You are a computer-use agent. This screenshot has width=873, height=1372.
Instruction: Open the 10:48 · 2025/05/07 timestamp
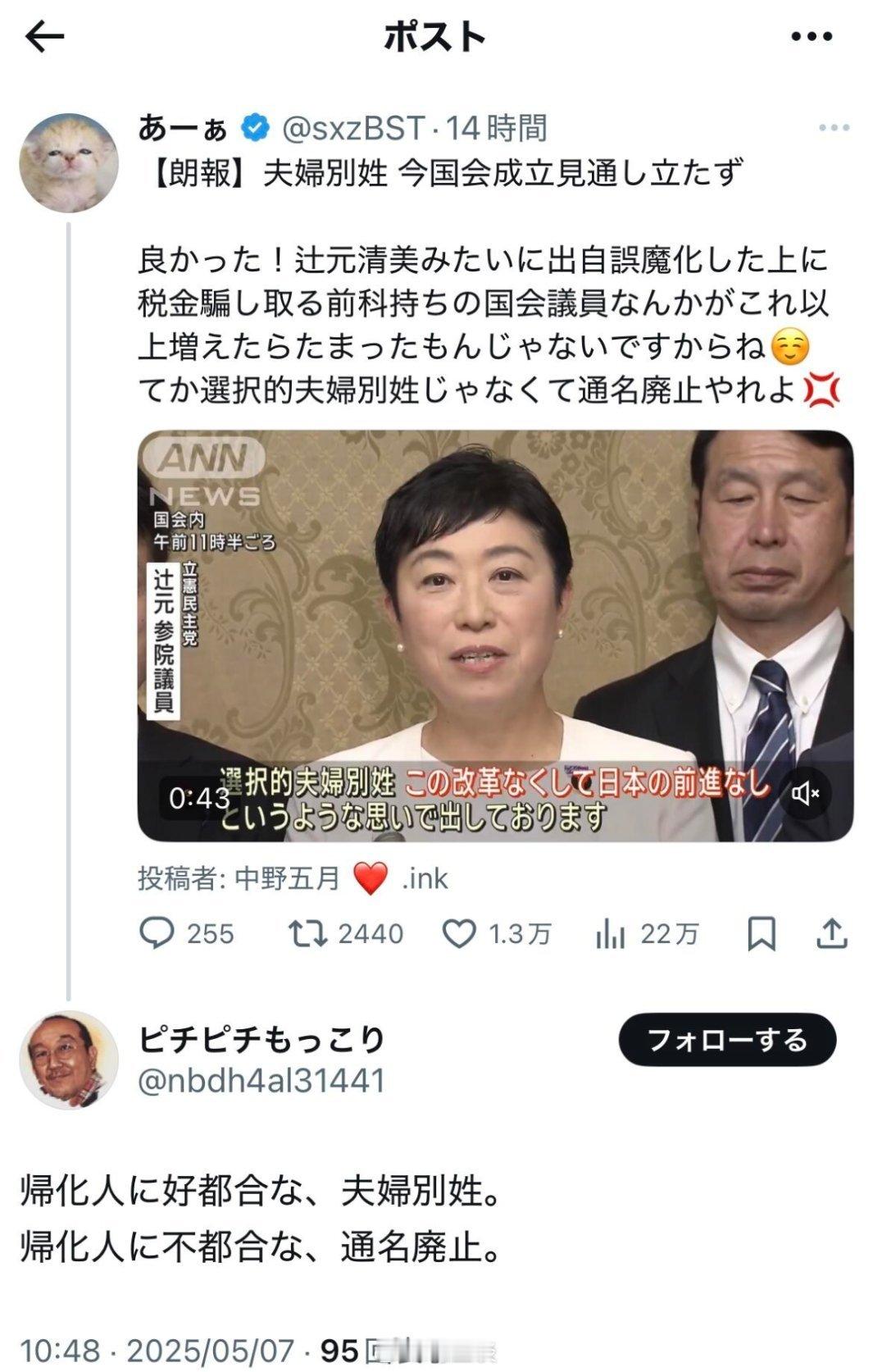click(157, 1351)
